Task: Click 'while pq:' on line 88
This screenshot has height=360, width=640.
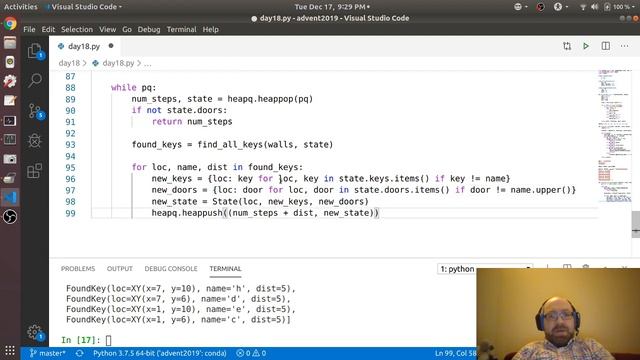Action: point(133,87)
